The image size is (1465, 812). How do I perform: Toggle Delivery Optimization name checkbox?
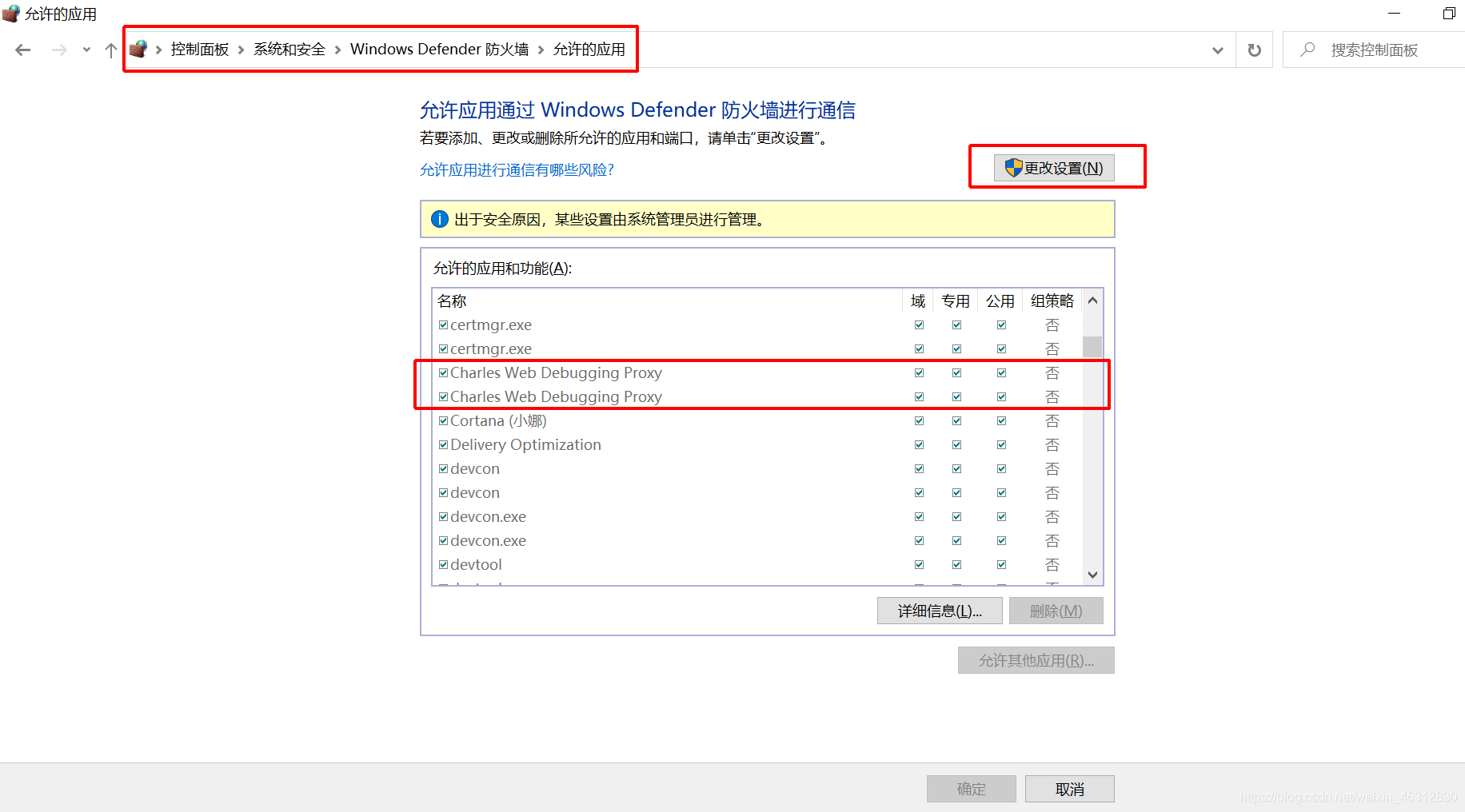pyautogui.click(x=443, y=445)
